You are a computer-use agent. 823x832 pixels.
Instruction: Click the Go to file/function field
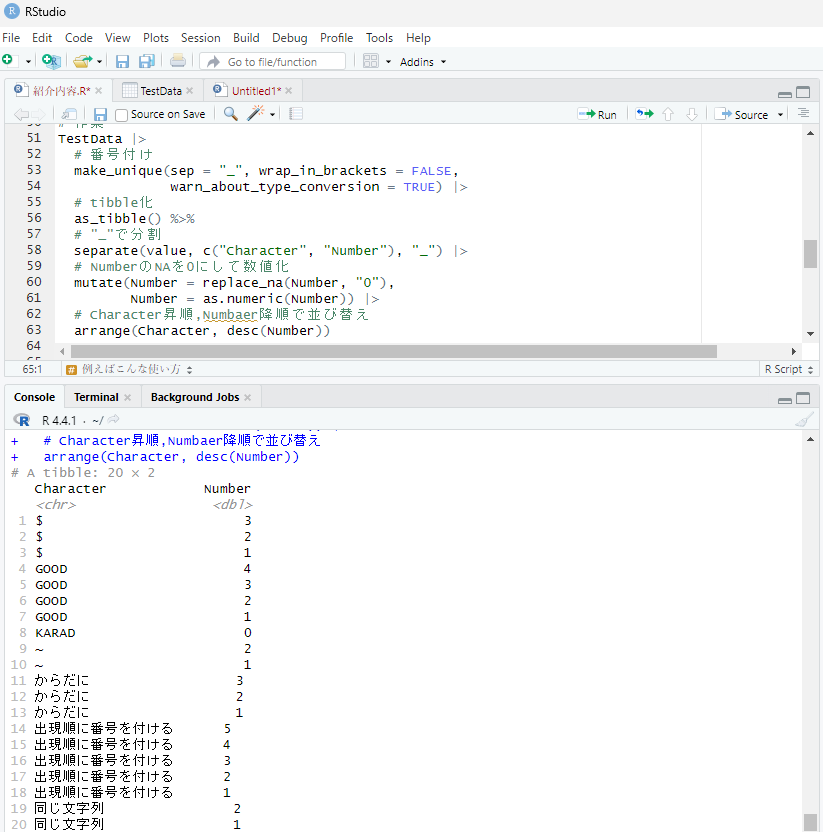click(x=272, y=61)
